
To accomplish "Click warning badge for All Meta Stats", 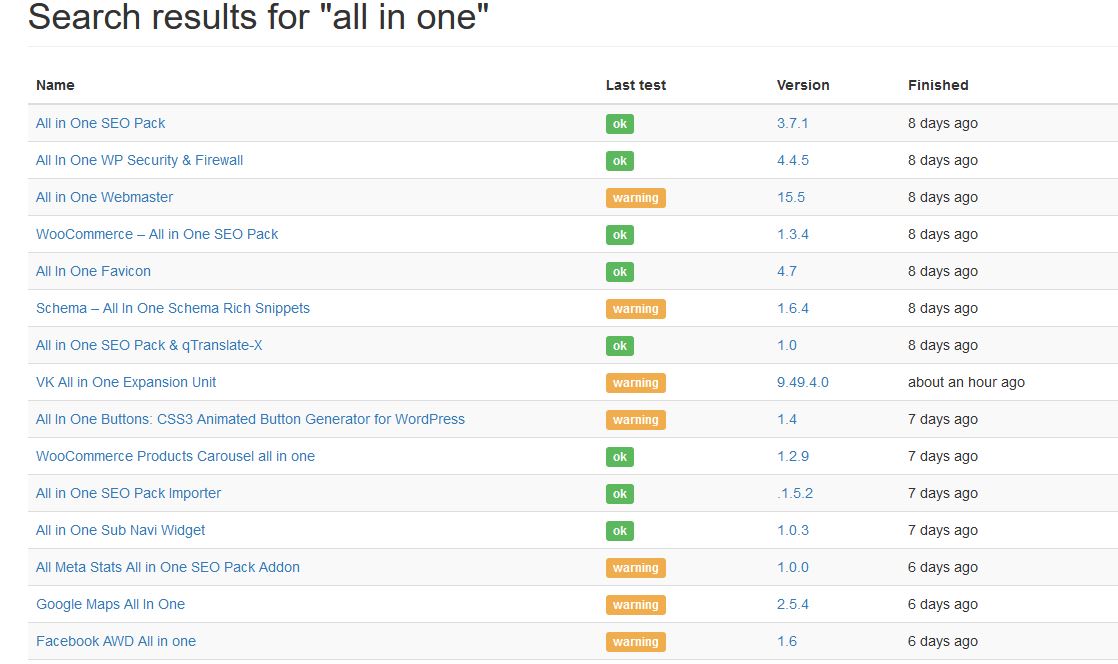I will click(x=635, y=569).
